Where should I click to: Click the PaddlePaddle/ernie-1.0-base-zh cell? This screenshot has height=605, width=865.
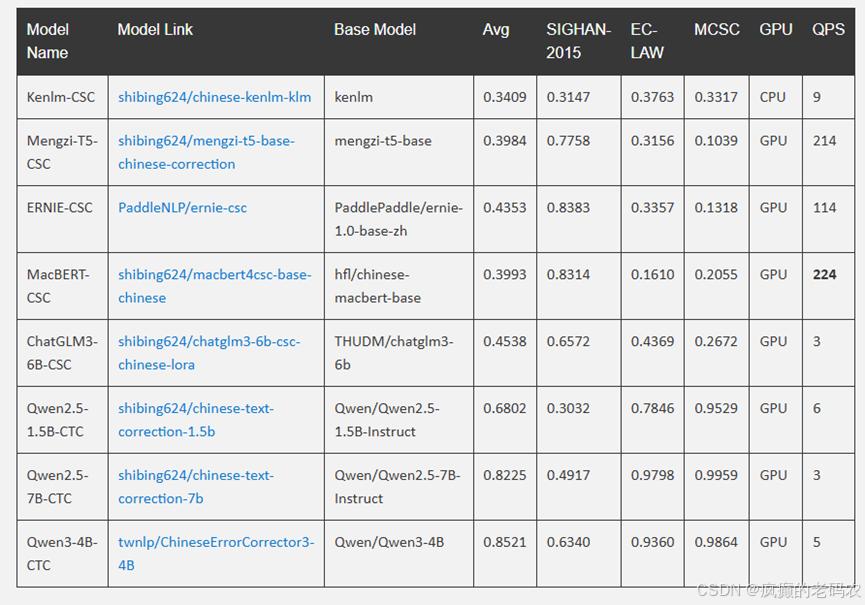(398, 219)
